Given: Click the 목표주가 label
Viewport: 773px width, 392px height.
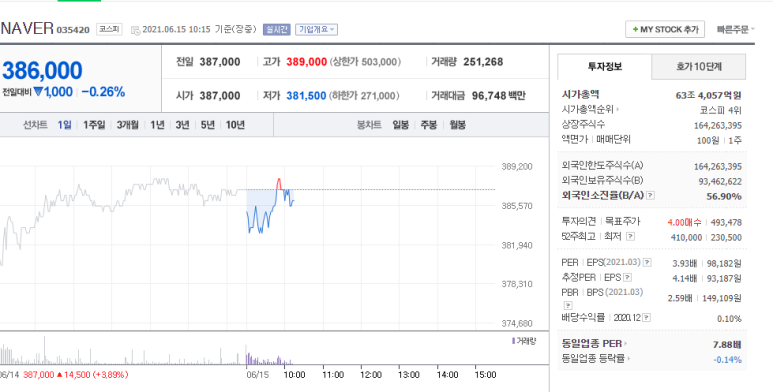Looking at the screenshot, I should [x=622, y=221].
